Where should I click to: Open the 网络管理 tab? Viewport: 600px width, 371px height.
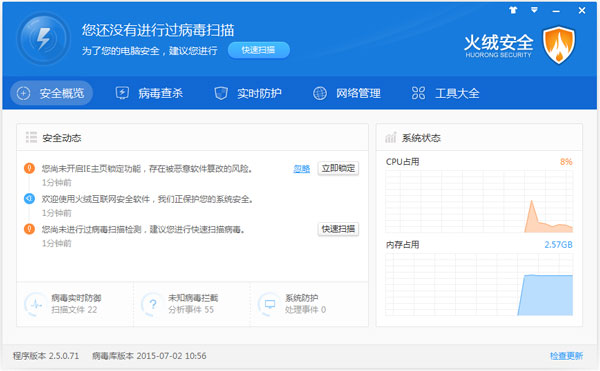347,93
